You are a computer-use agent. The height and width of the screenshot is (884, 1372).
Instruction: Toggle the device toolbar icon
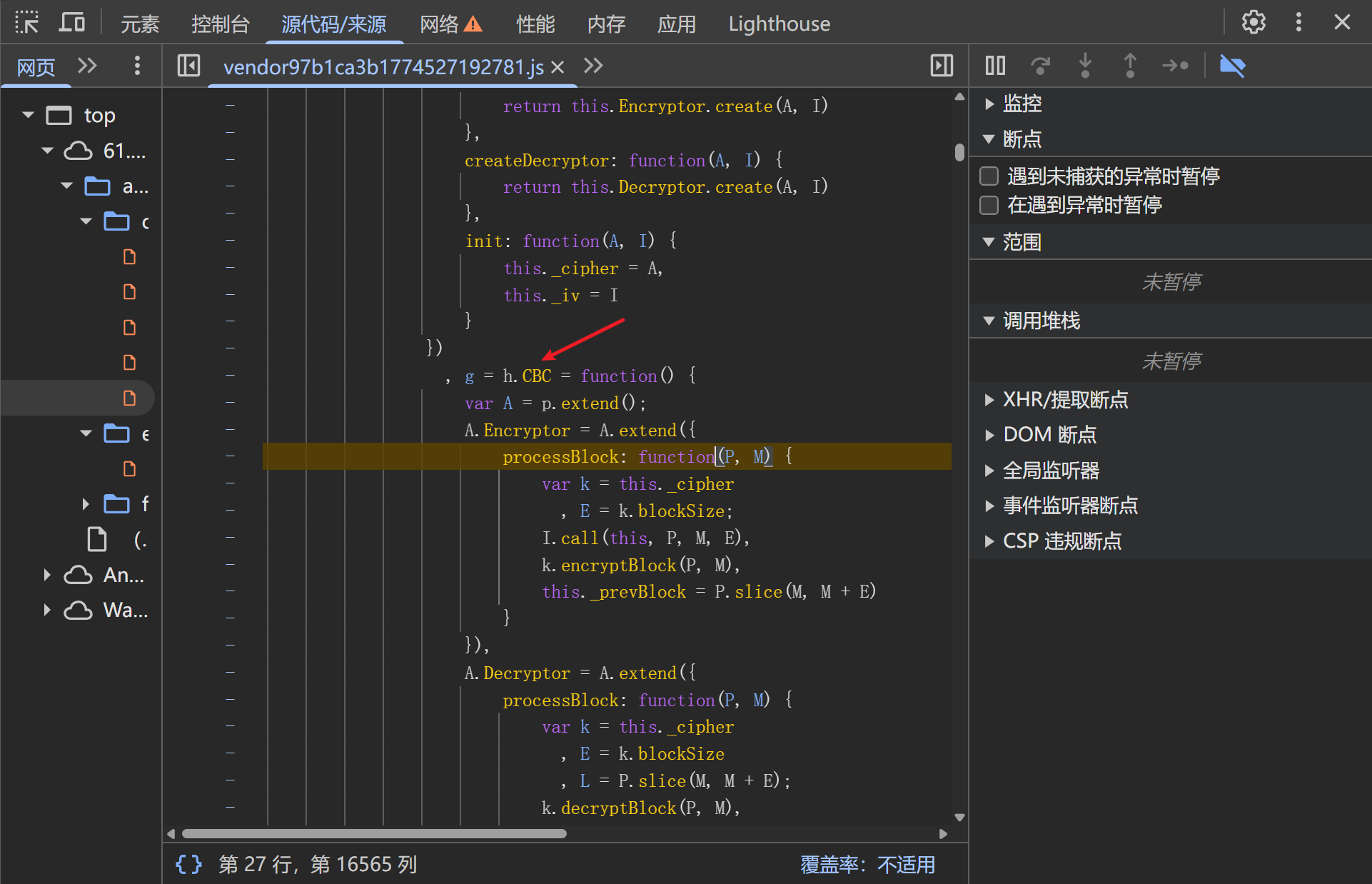pos(71,23)
